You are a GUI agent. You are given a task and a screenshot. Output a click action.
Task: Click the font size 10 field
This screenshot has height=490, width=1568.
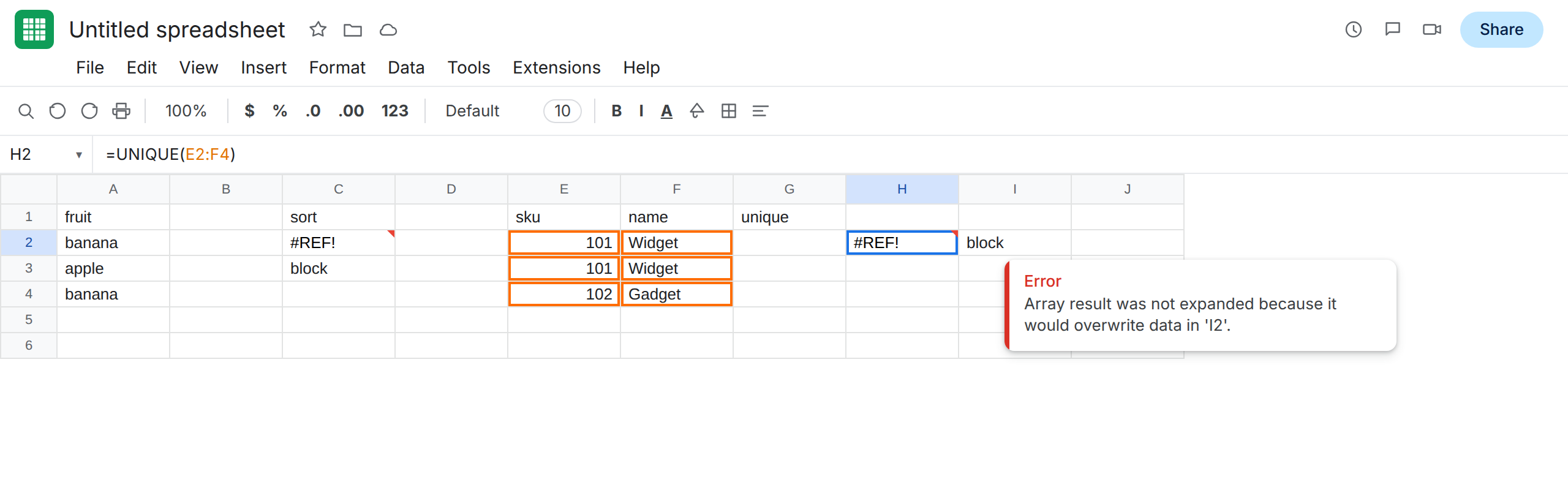coord(562,111)
